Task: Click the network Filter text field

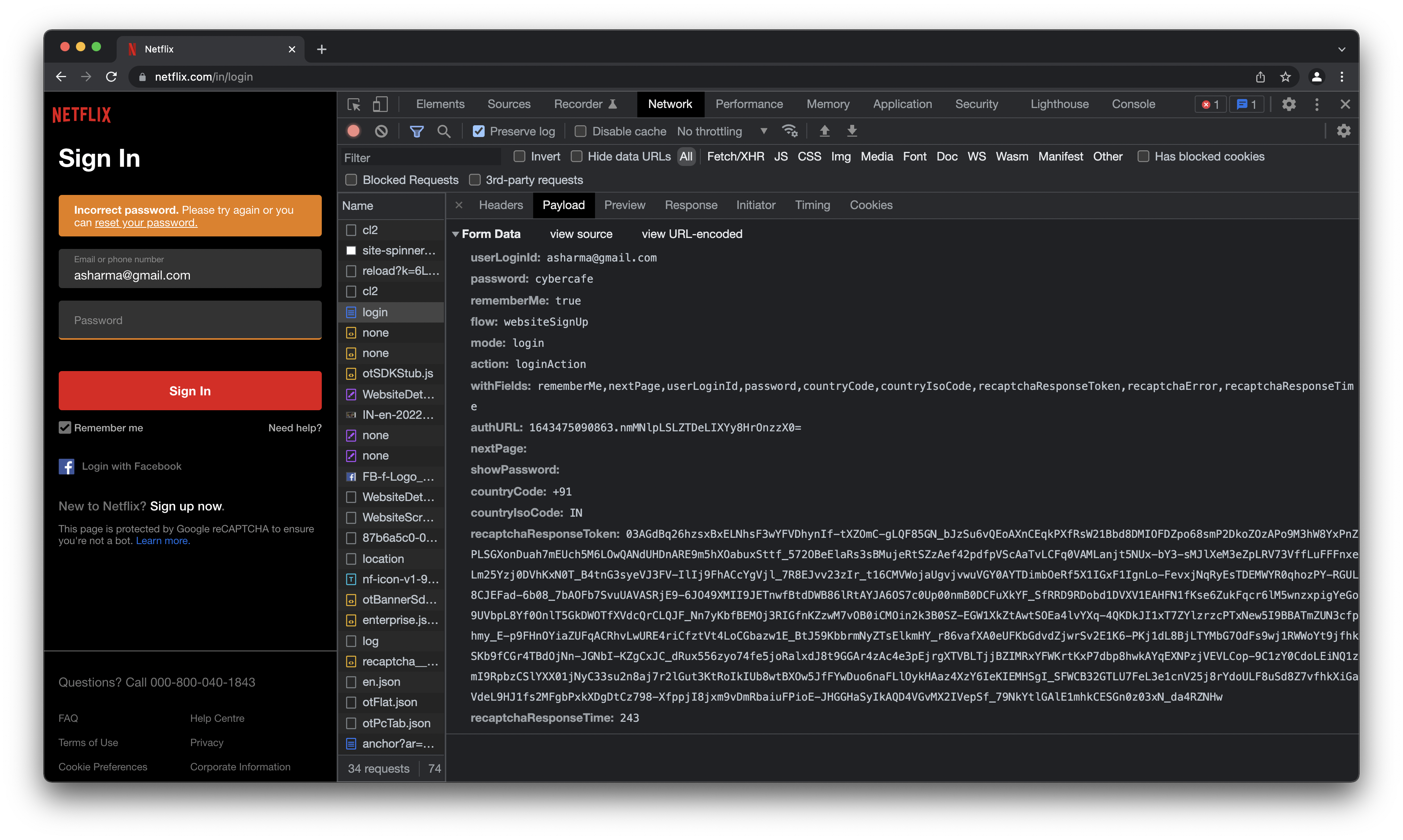Action: pos(421,157)
